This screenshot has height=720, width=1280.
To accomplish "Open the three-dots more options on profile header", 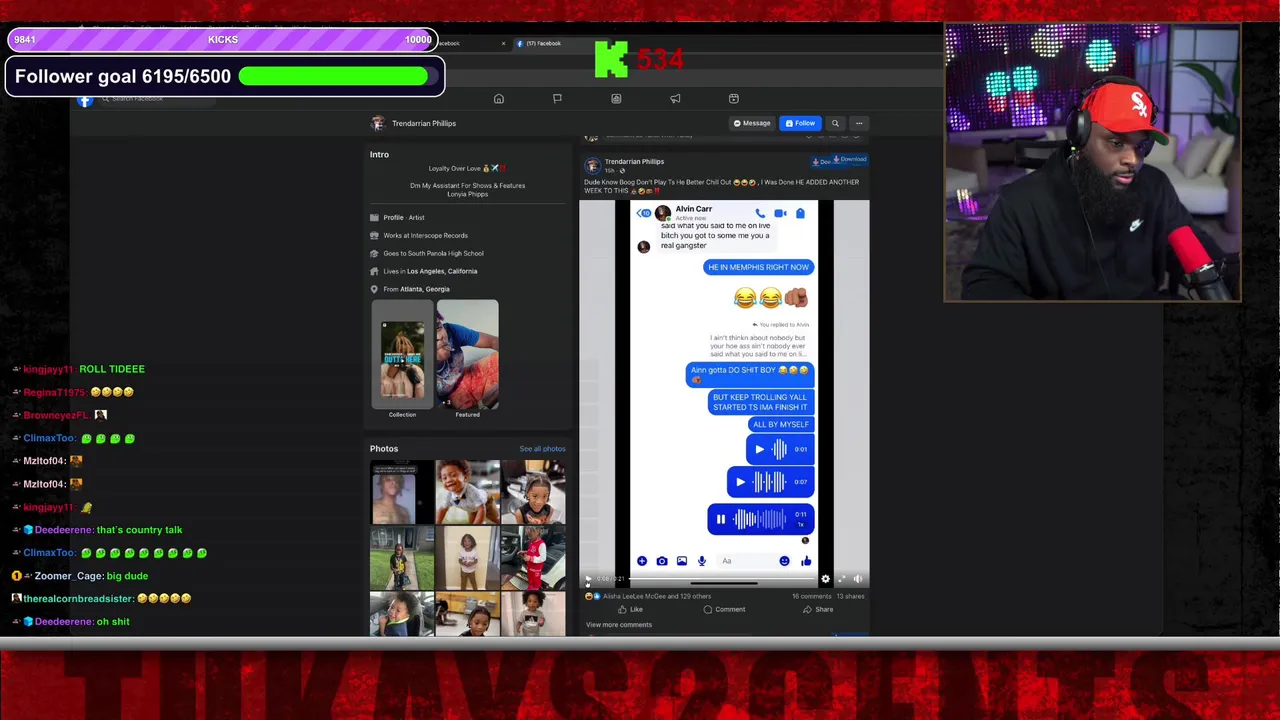I will pyautogui.click(x=859, y=123).
